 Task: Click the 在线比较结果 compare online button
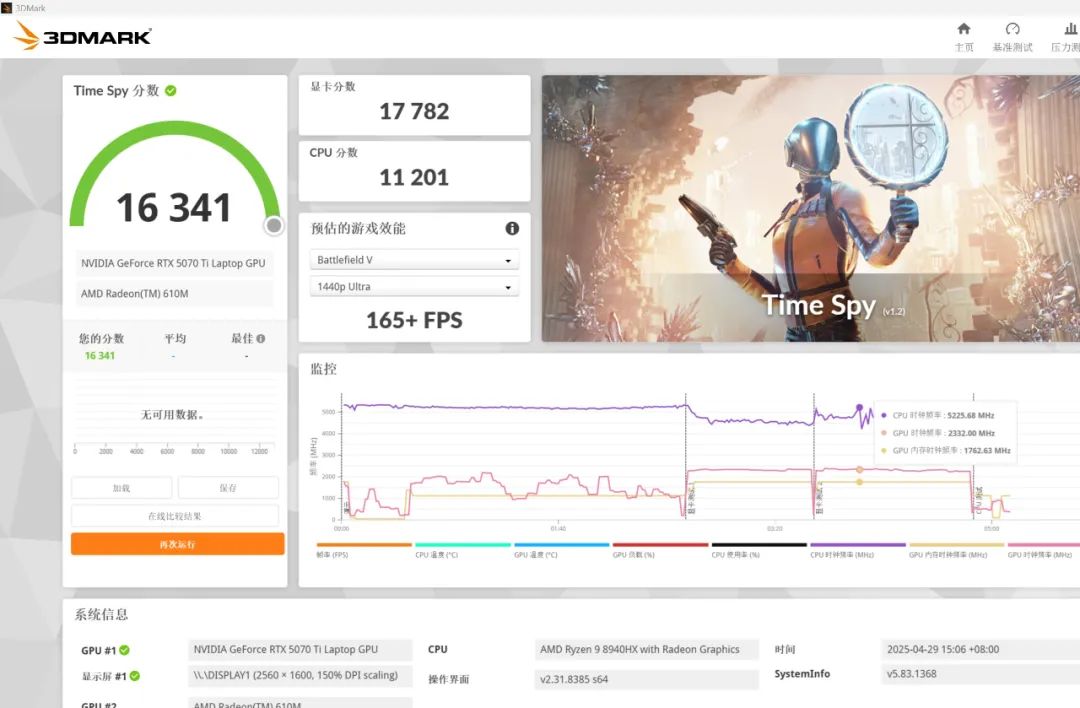pos(175,516)
